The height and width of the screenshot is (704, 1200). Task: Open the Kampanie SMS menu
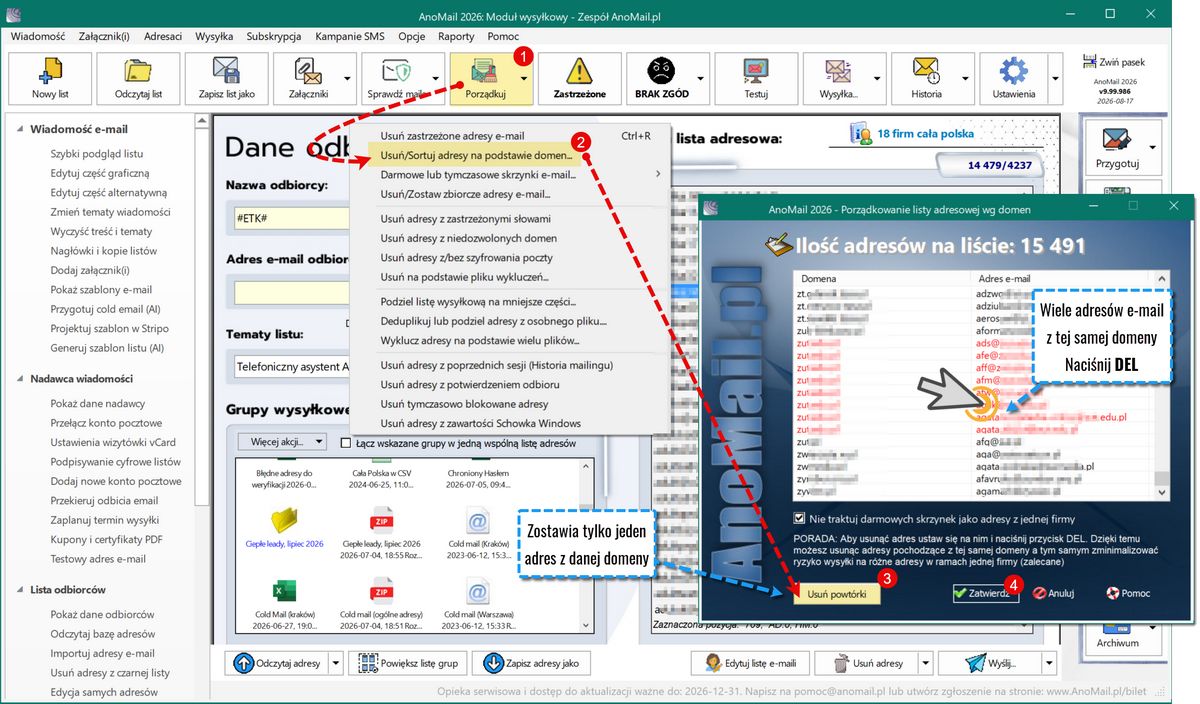(349, 36)
